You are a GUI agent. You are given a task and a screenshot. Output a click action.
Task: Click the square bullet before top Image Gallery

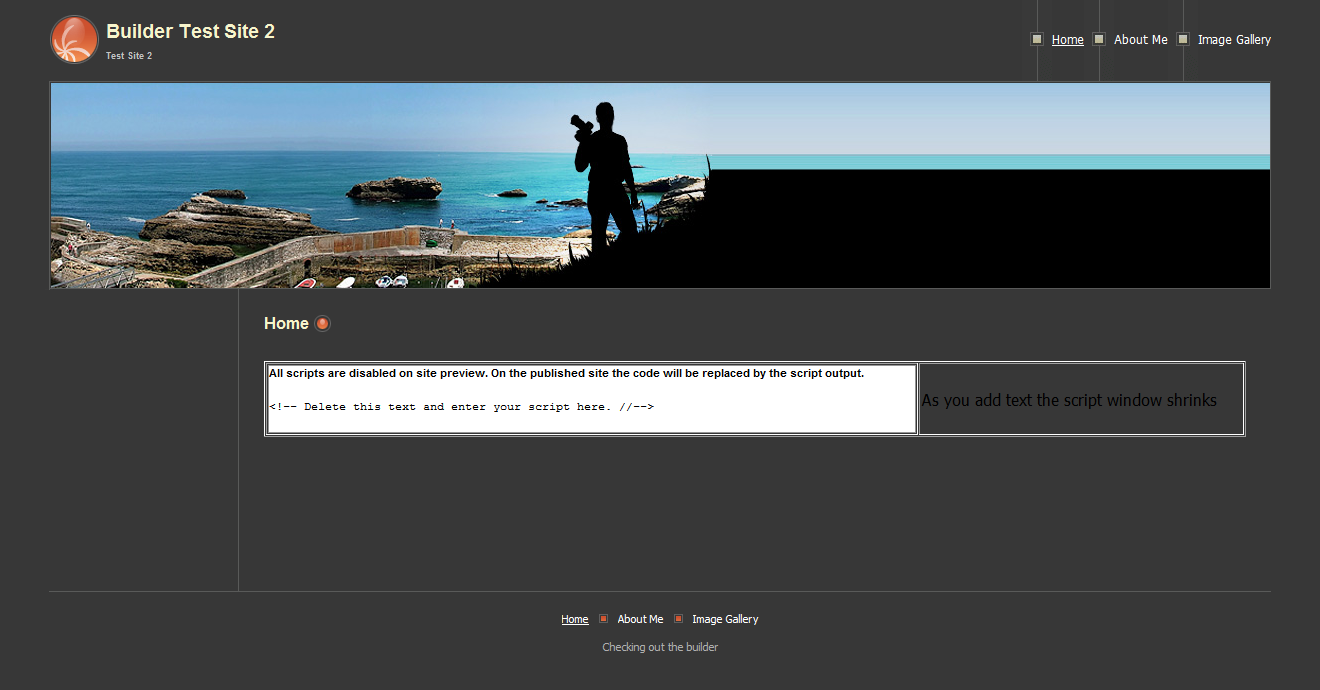click(1183, 39)
